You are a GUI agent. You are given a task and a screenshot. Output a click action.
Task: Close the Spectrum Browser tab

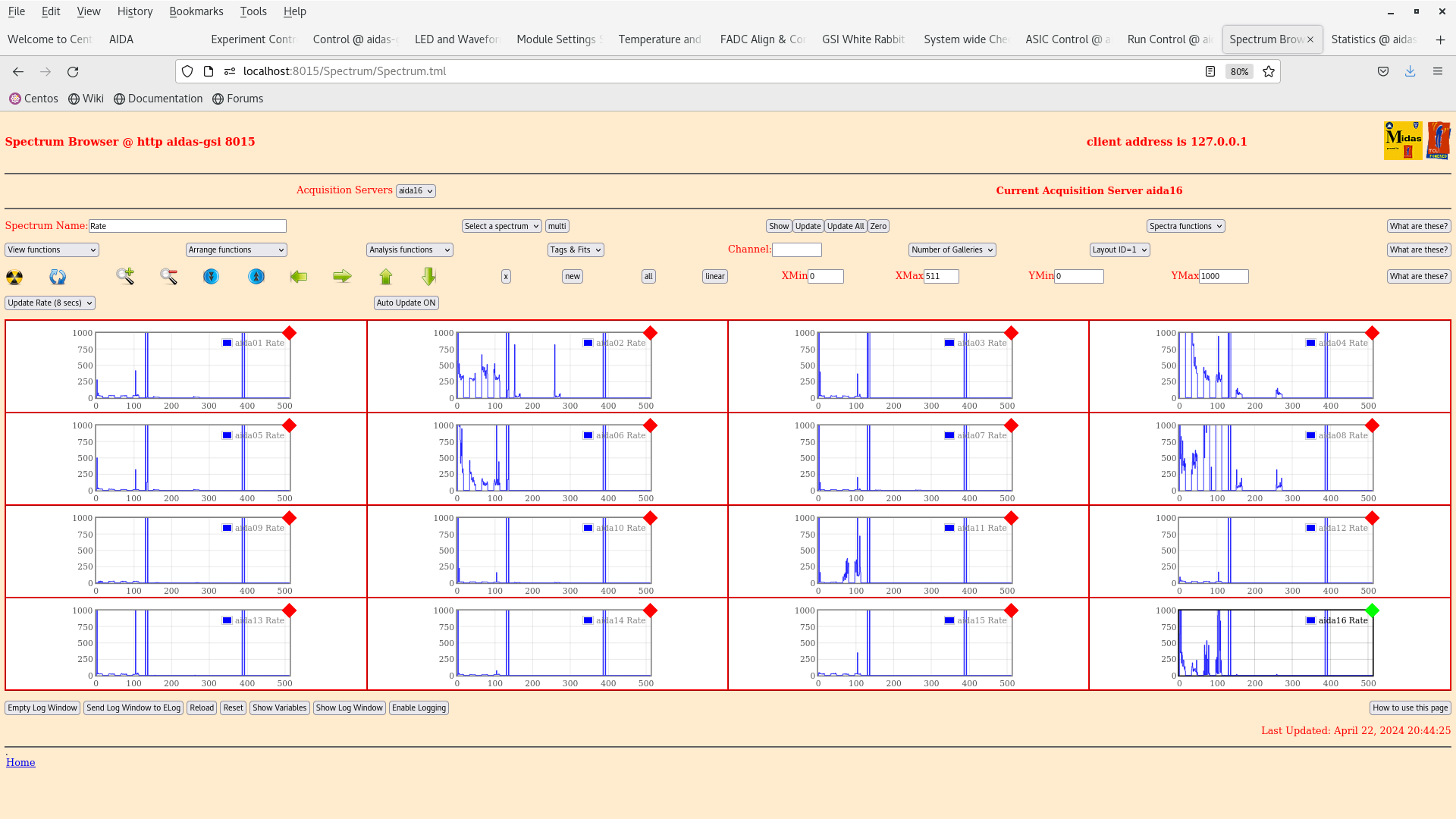coord(1310,39)
